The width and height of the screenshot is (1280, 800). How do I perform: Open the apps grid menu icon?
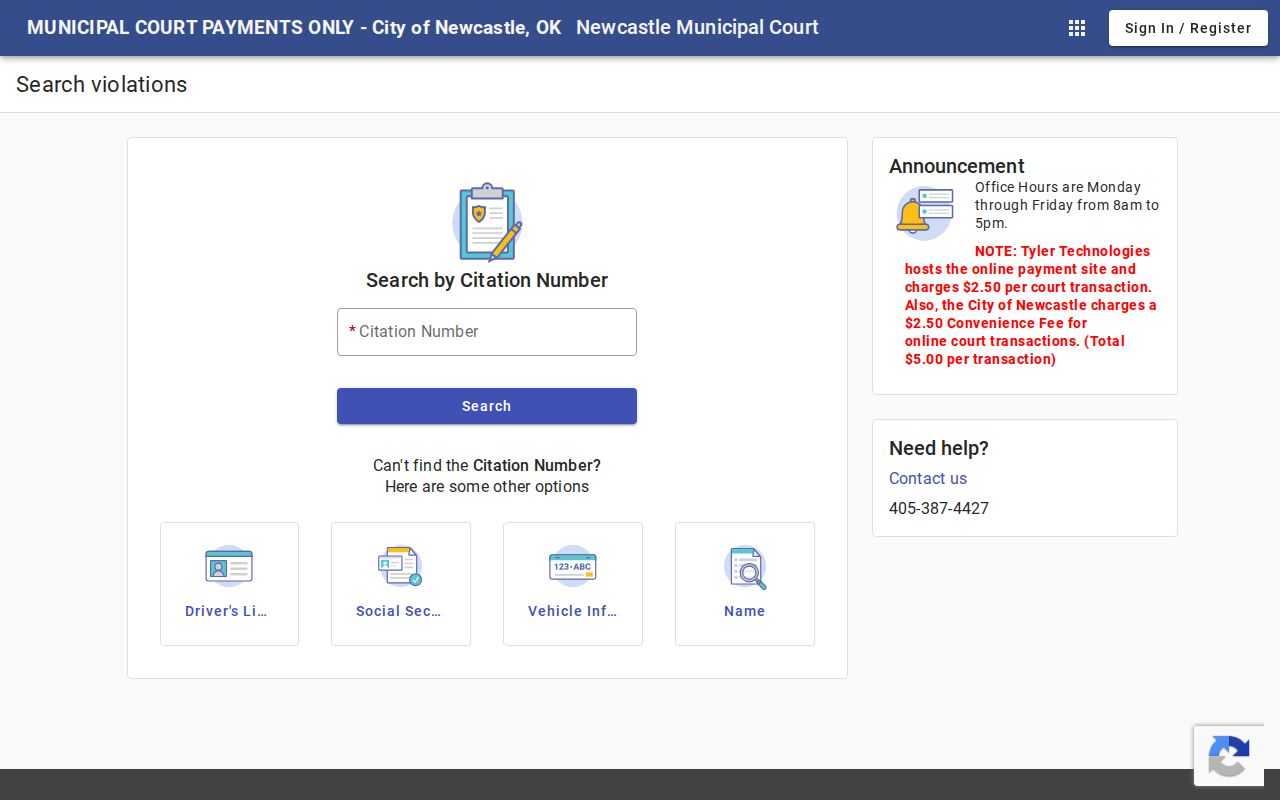click(1077, 28)
